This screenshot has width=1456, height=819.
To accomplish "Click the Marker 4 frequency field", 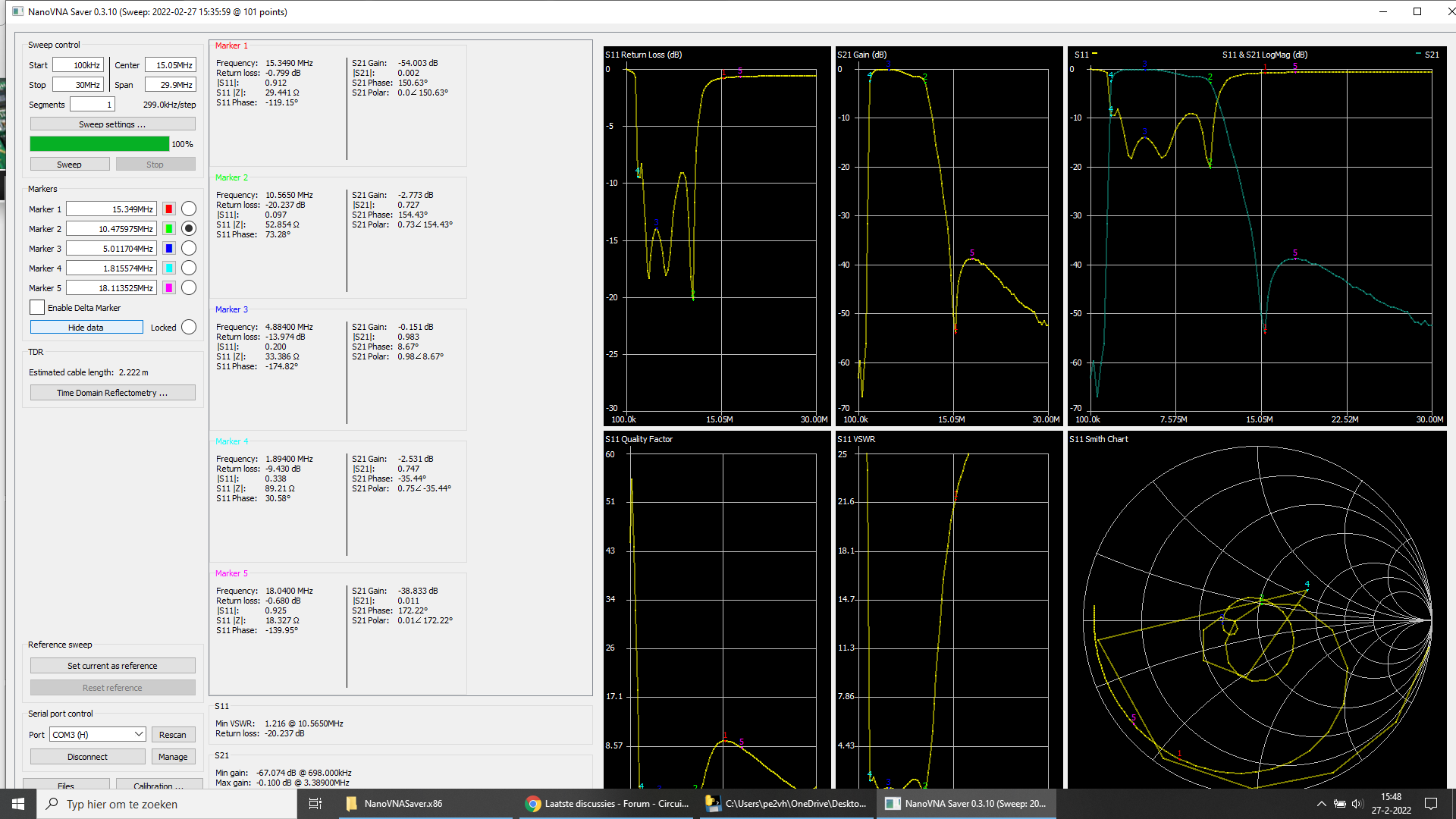I will click(111, 268).
